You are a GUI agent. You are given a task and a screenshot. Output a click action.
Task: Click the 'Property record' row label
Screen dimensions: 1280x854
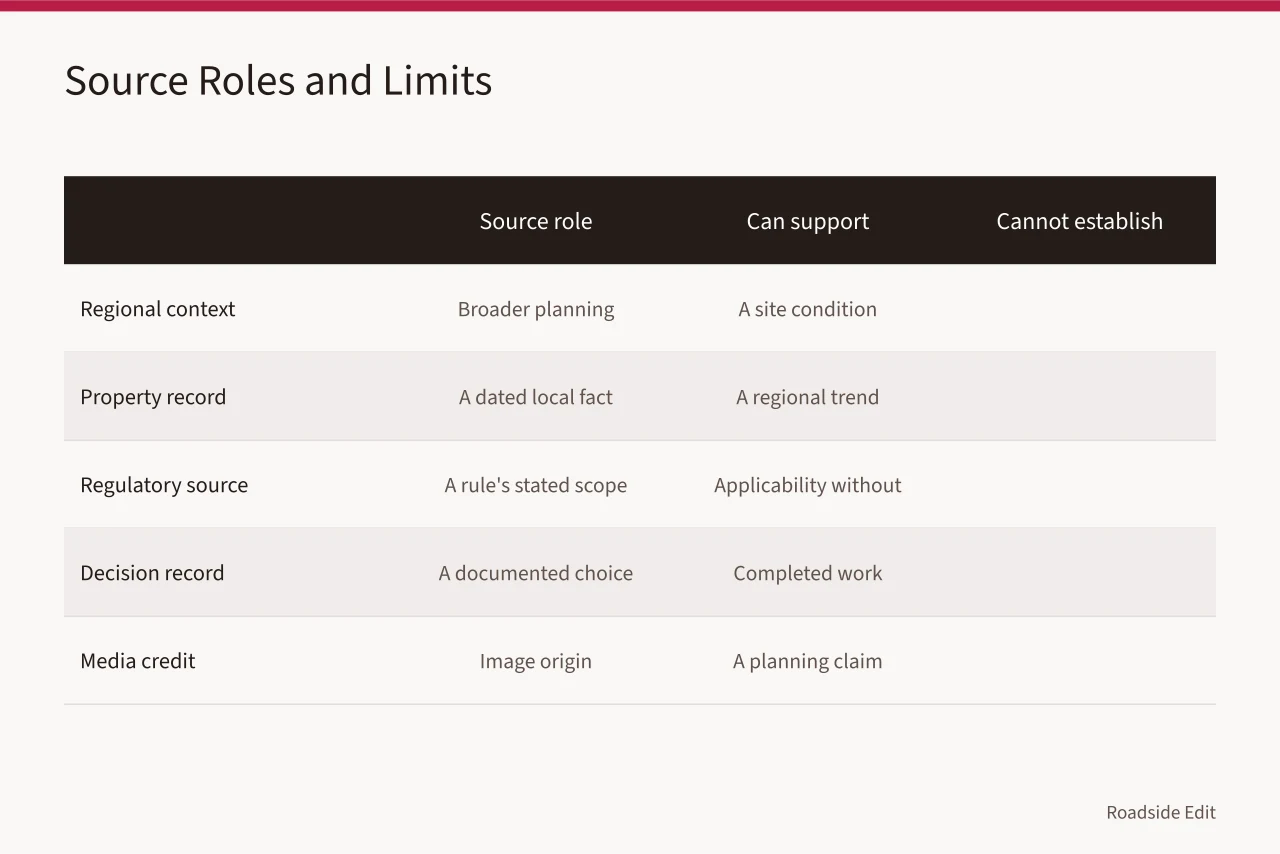pos(153,397)
